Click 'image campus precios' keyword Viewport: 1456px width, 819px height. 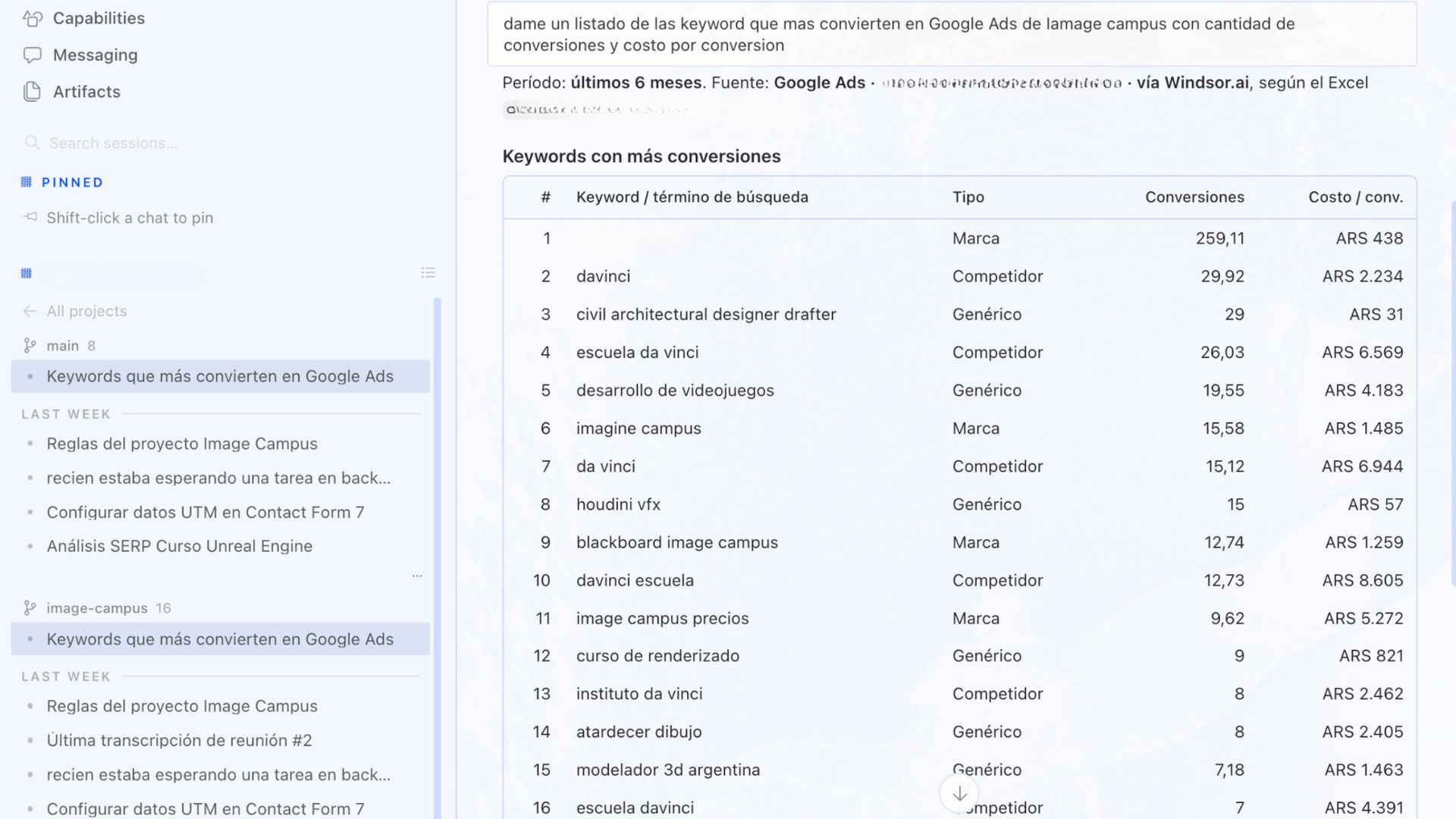(662, 618)
